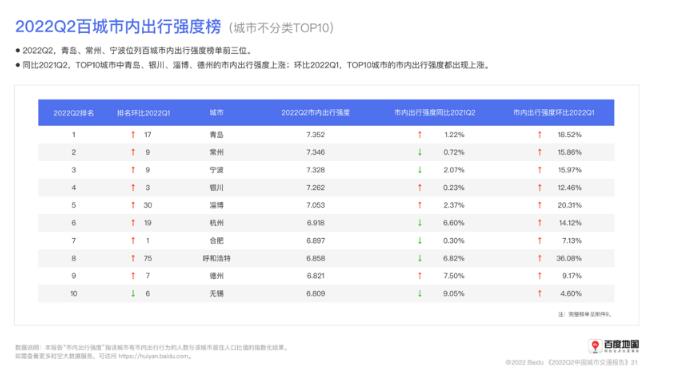Click red up arrow next to 2.37%

420,205
